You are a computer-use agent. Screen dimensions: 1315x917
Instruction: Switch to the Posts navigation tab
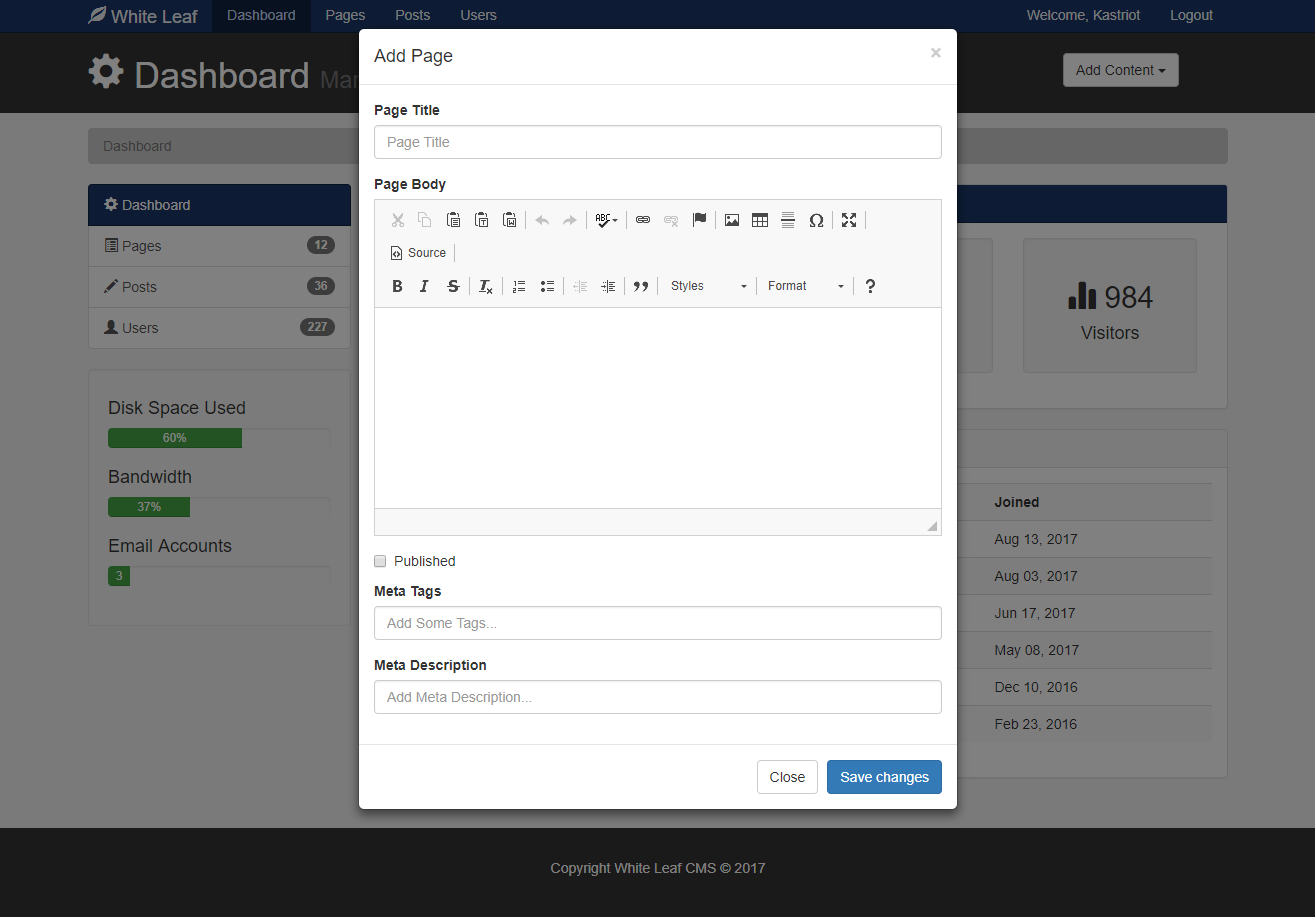pyautogui.click(x=412, y=15)
